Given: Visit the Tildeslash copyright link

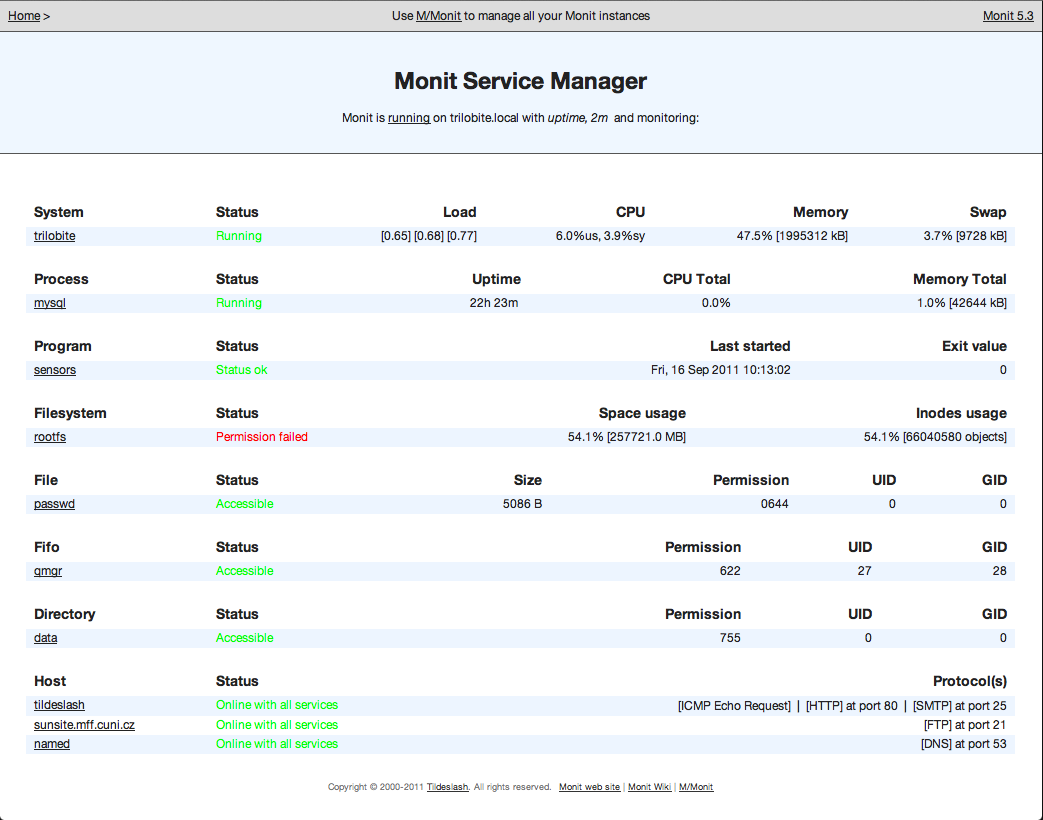Looking at the screenshot, I should [x=448, y=787].
